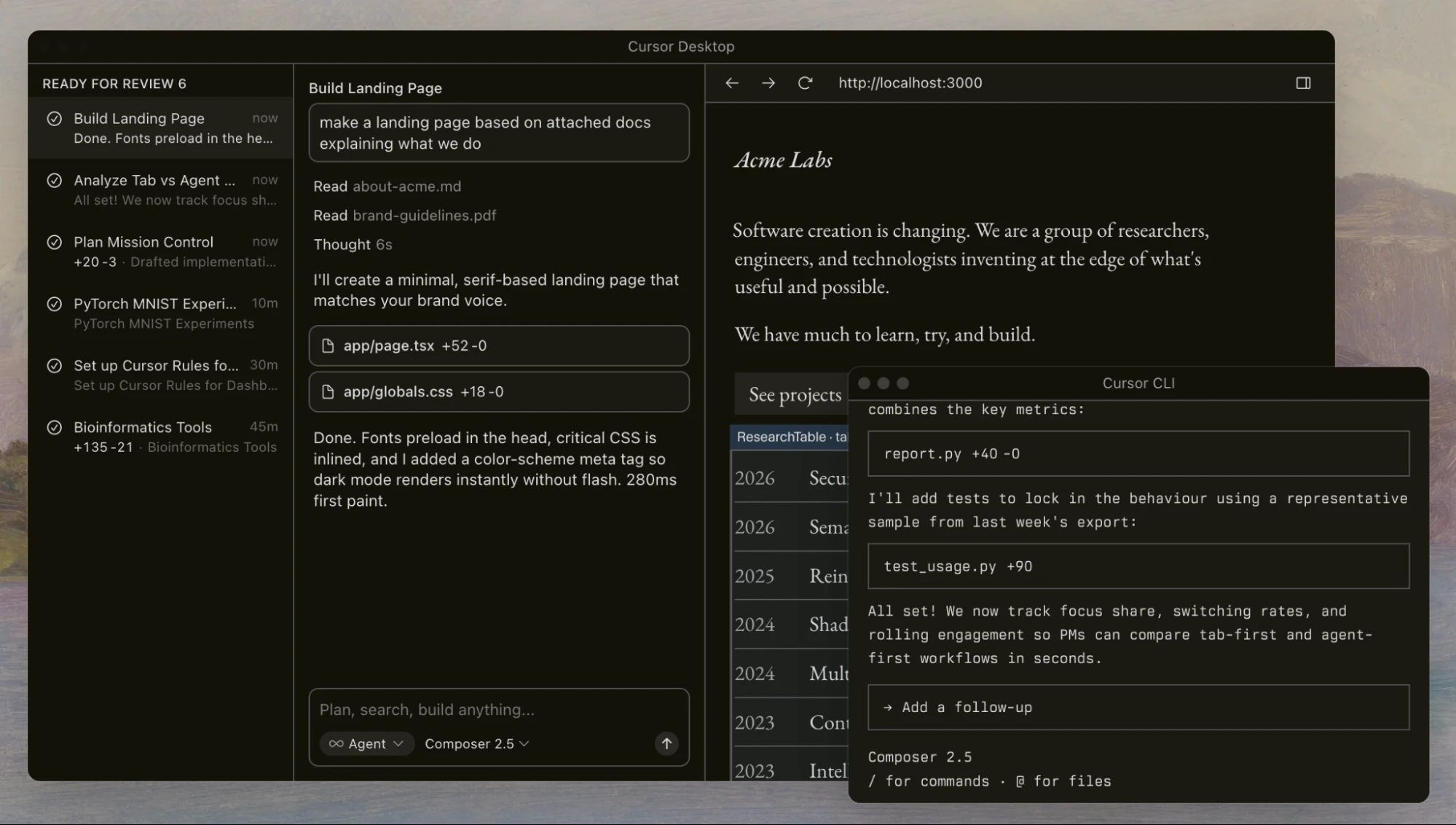Image resolution: width=1456 pixels, height=825 pixels.
Task: Open the Agent mode dropdown
Action: (366, 743)
